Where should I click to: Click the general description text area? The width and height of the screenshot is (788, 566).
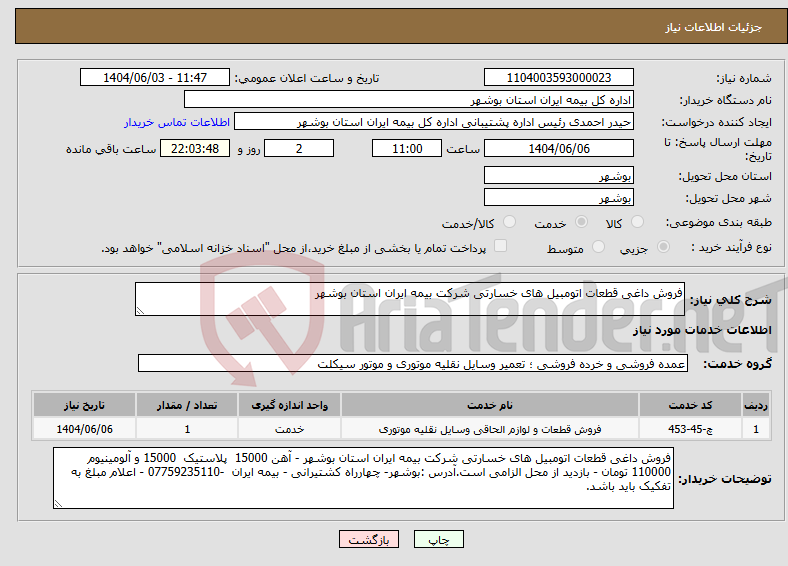click(x=410, y=299)
